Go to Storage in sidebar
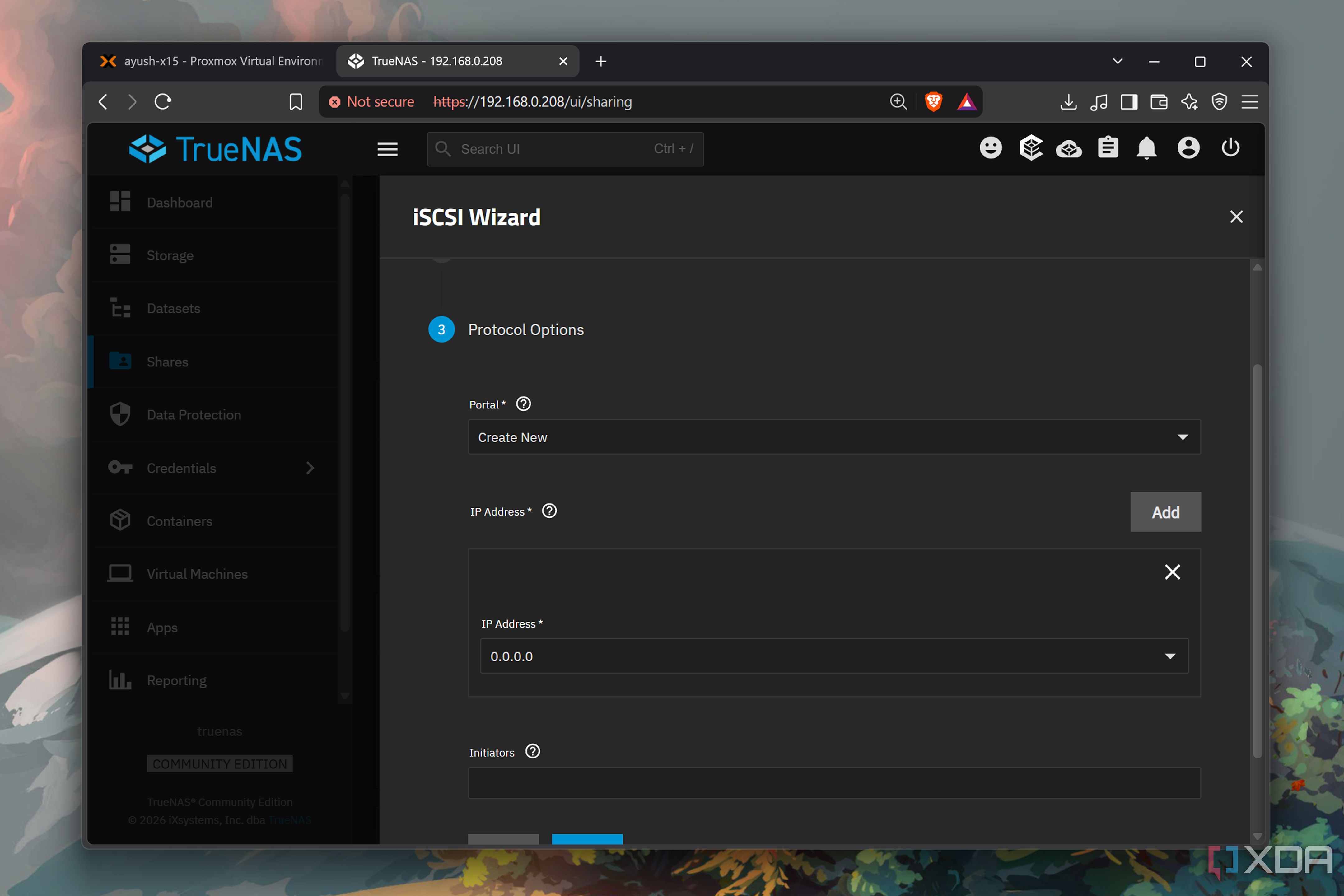Screen dimensions: 1344x896 (213, 255)
